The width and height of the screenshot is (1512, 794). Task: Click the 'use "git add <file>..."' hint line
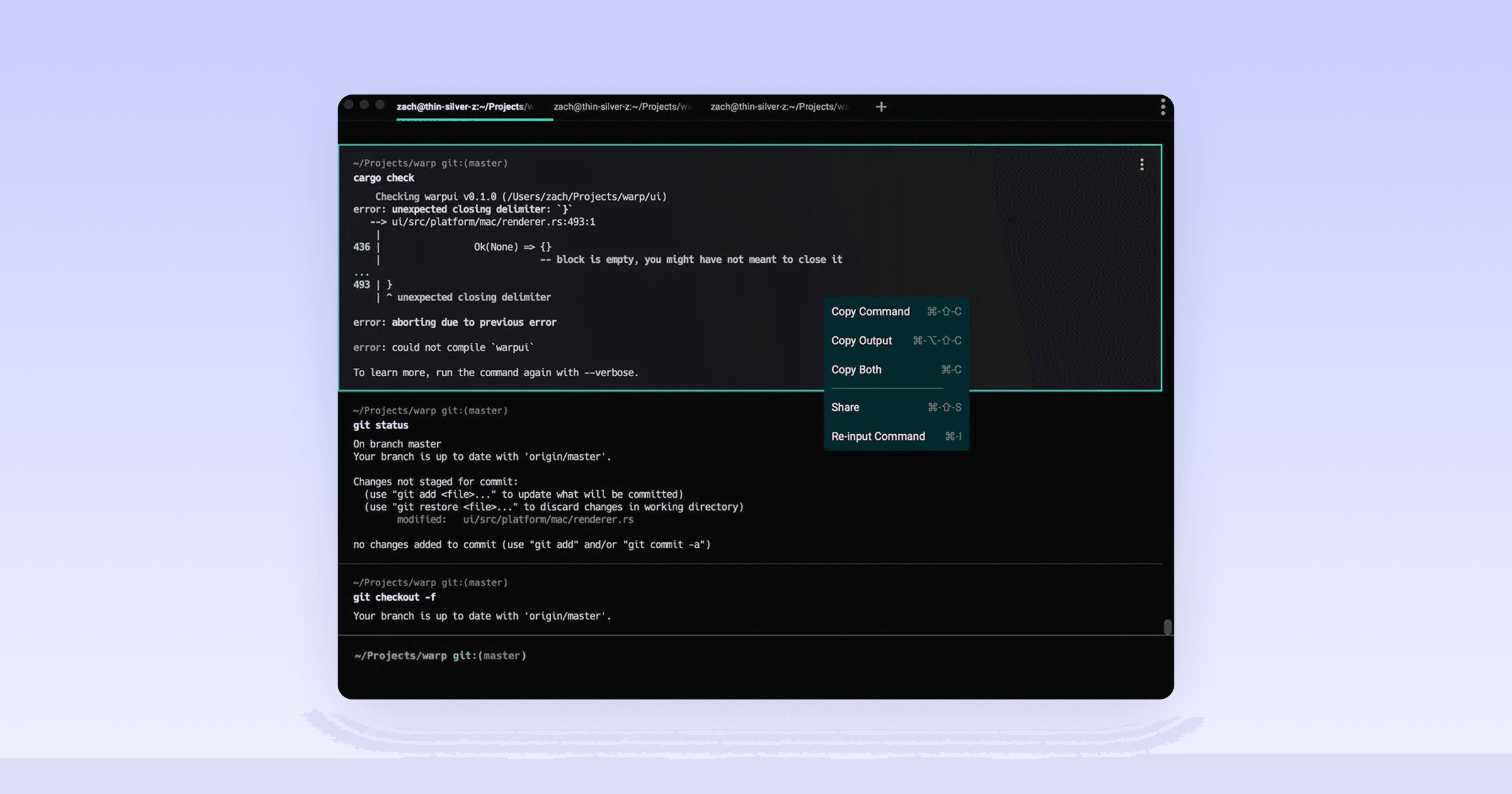[524, 495]
